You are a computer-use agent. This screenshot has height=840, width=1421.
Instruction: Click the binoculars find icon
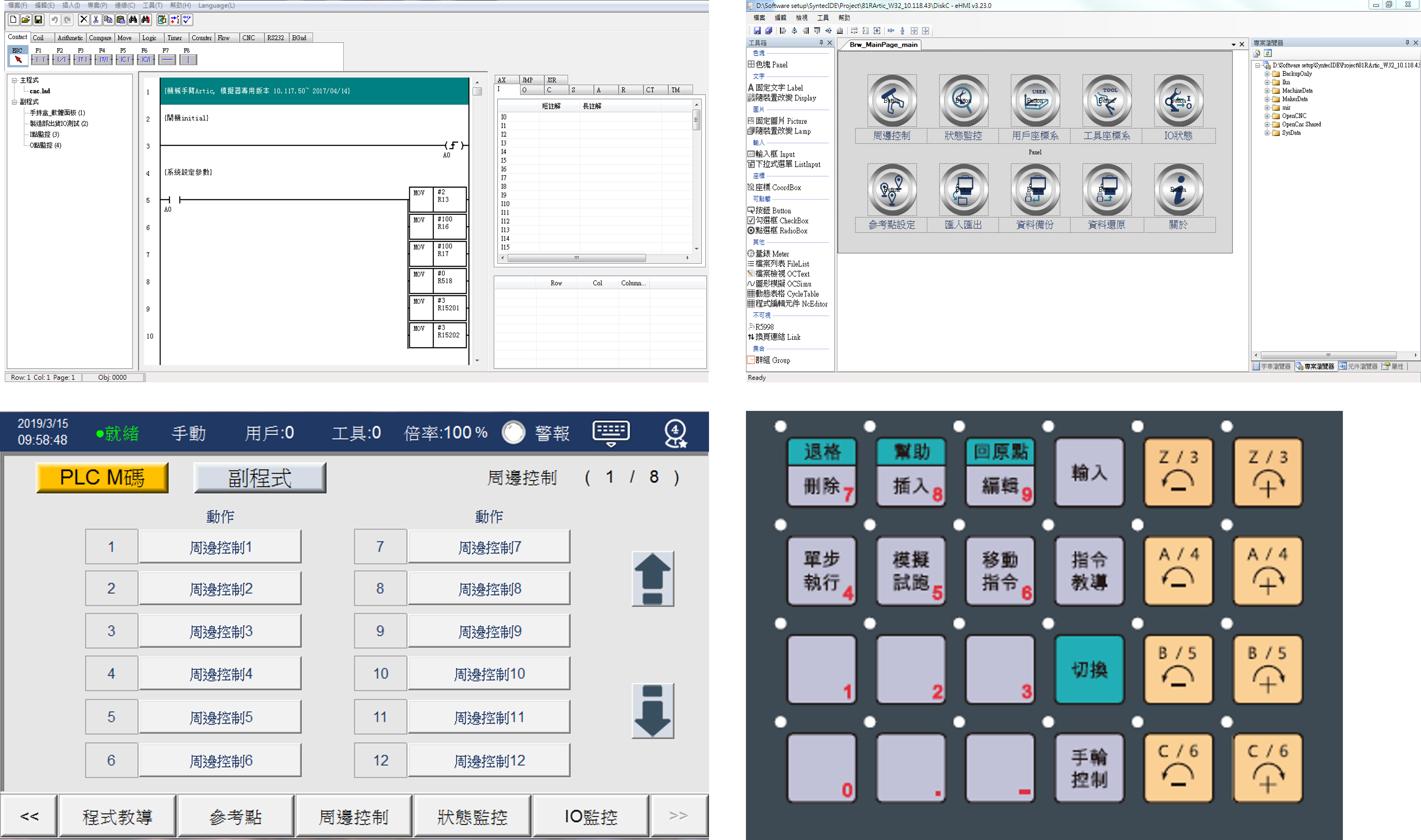point(133,20)
